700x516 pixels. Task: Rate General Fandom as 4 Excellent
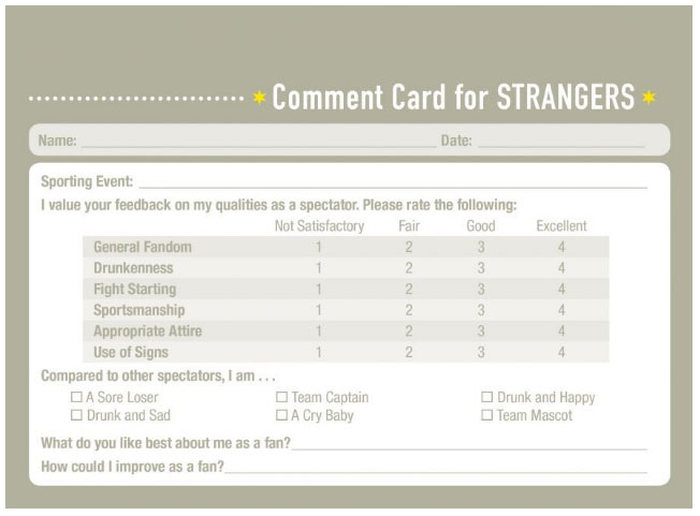coord(561,247)
